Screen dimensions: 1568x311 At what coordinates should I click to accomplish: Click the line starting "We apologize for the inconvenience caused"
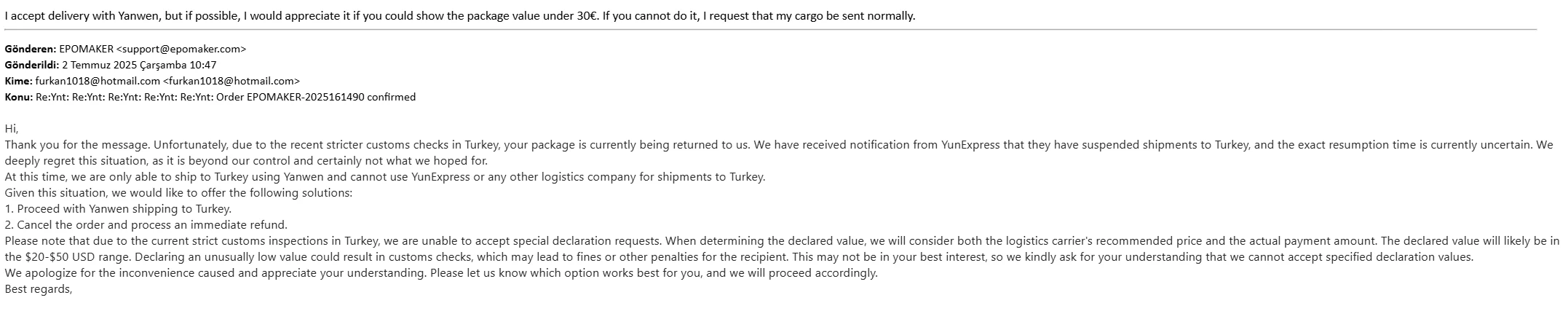[x=440, y=273]
